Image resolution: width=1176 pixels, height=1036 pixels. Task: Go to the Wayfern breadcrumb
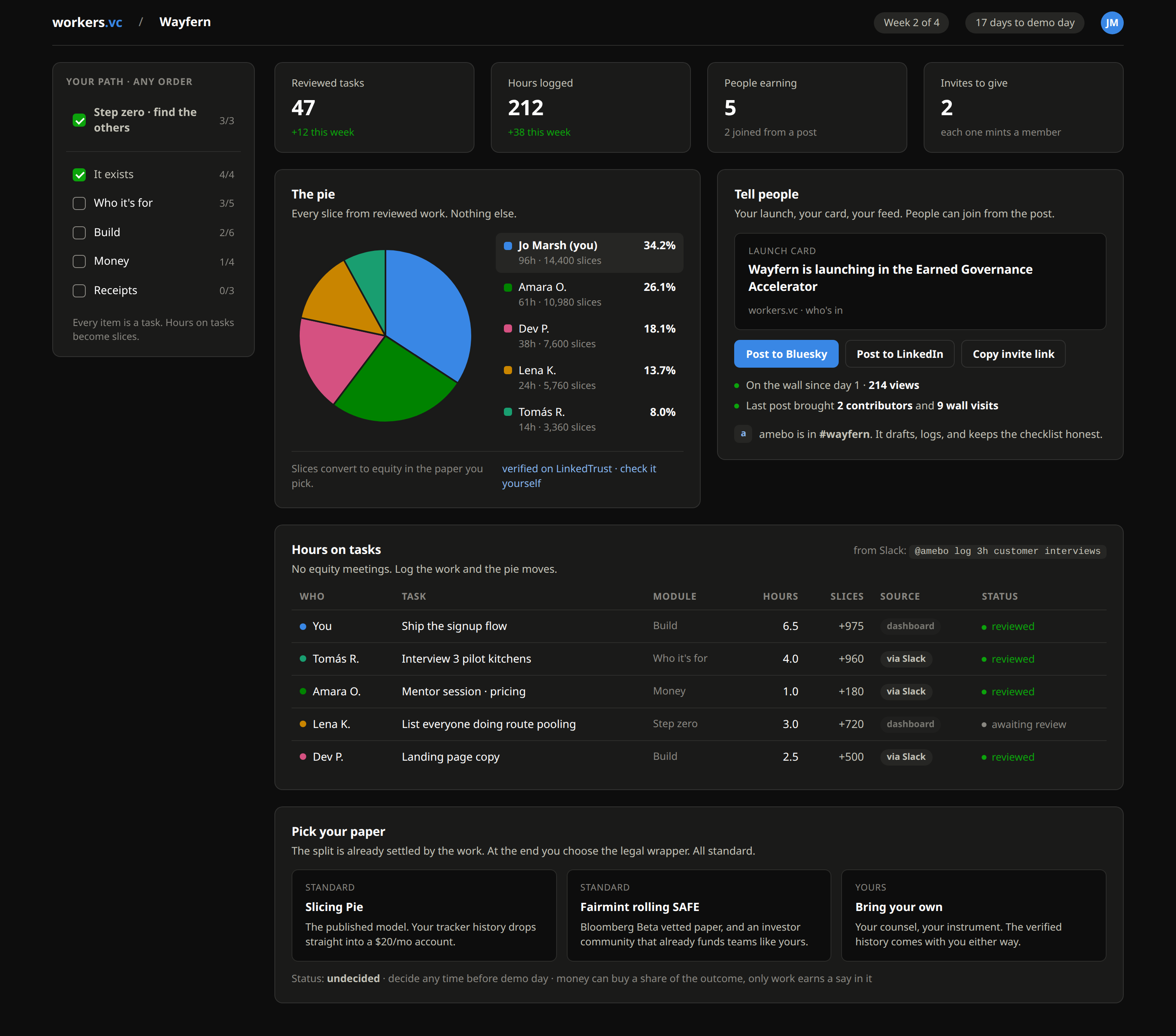coord(185,22)
